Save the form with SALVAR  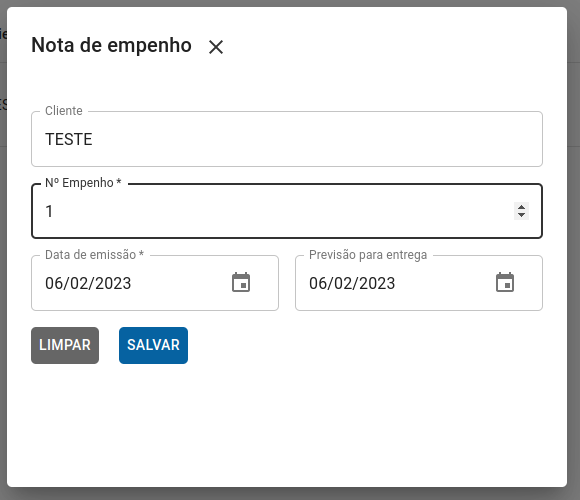(x=153, y=345)
